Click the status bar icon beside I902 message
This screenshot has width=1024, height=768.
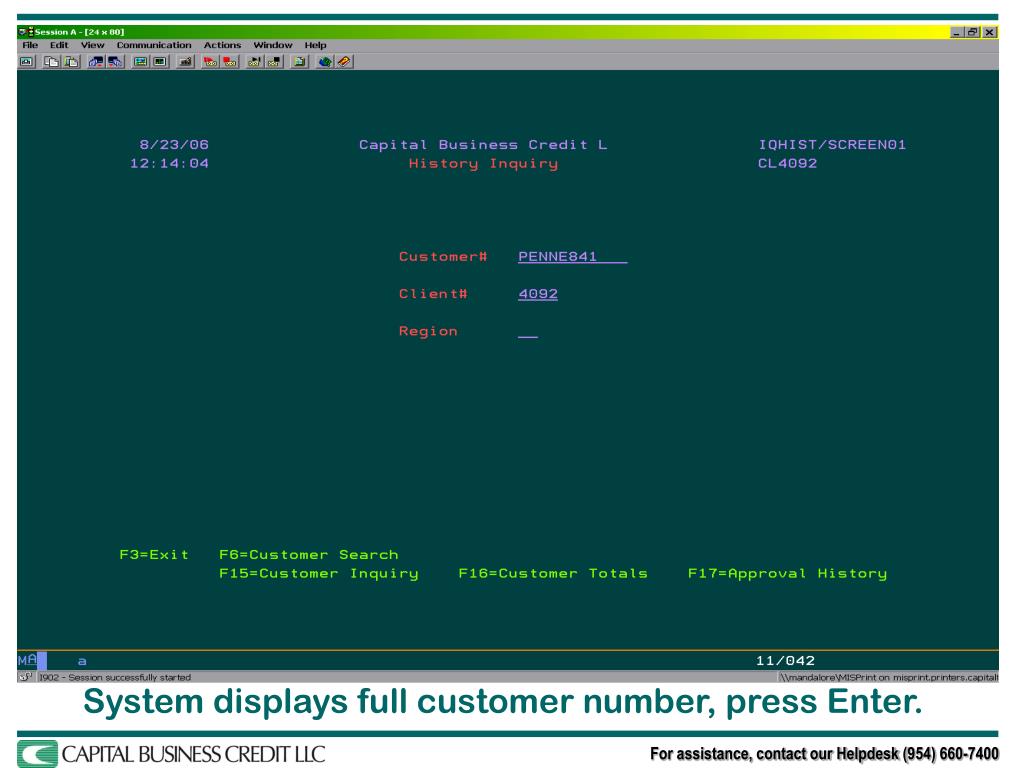[26, 677]
